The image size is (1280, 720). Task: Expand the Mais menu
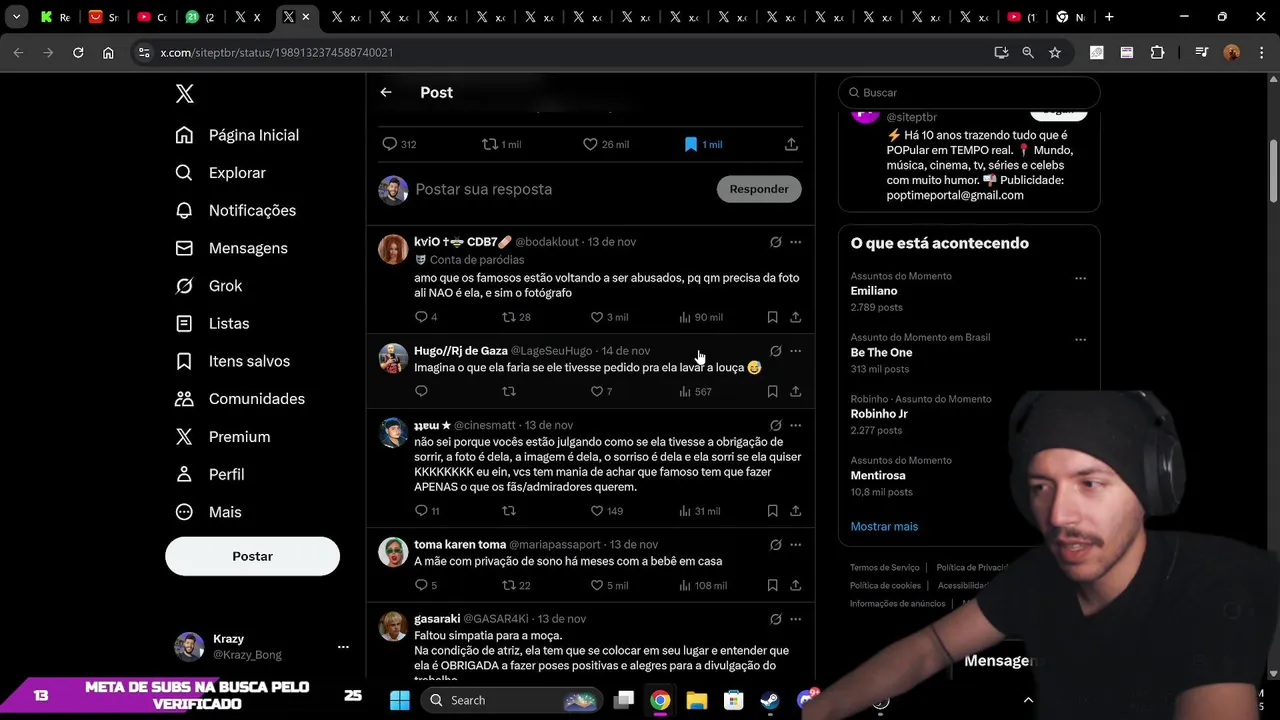tap(208, 512)
